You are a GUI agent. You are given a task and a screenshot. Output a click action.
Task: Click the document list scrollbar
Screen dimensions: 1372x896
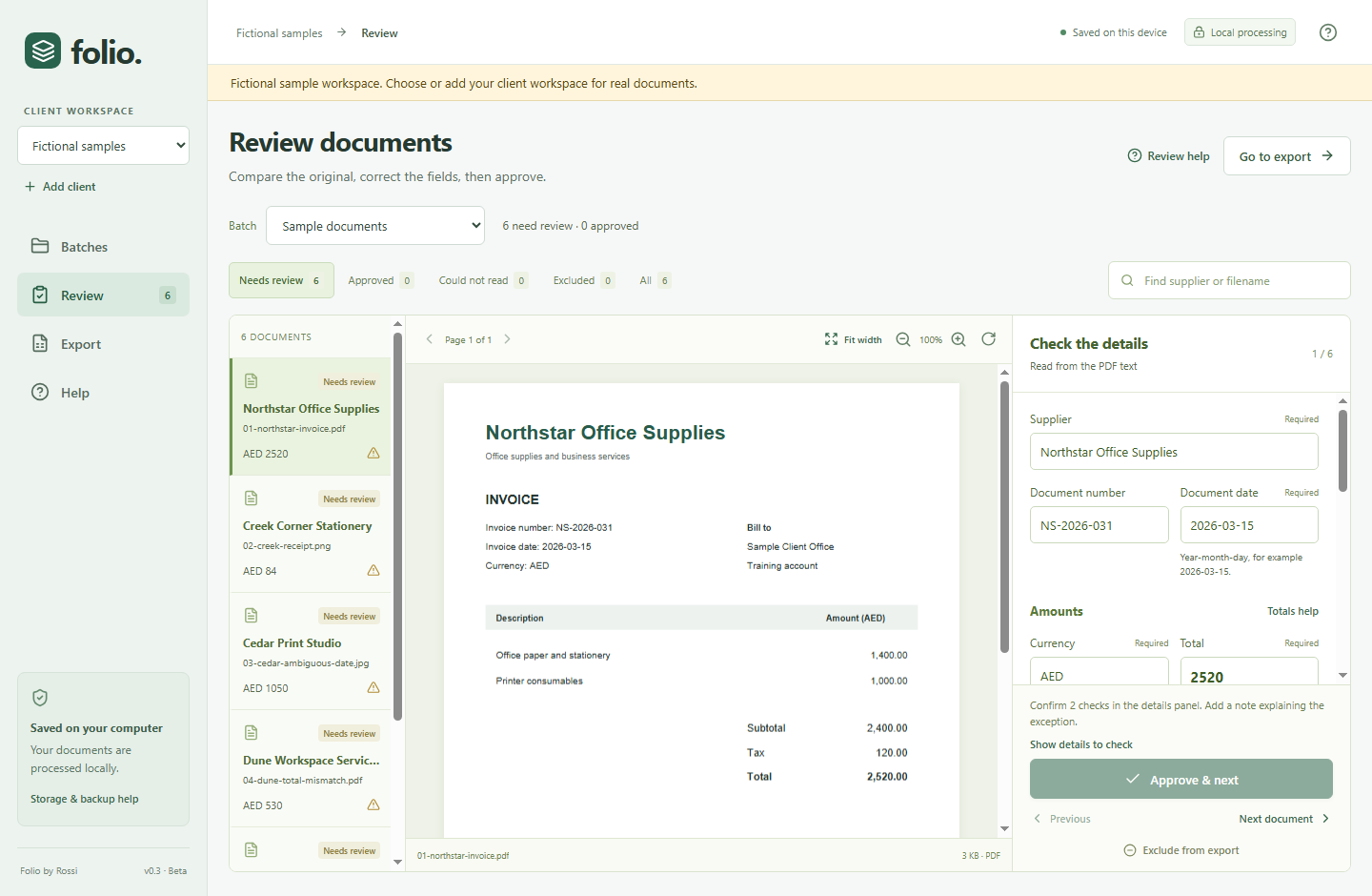tap(397, 526)
